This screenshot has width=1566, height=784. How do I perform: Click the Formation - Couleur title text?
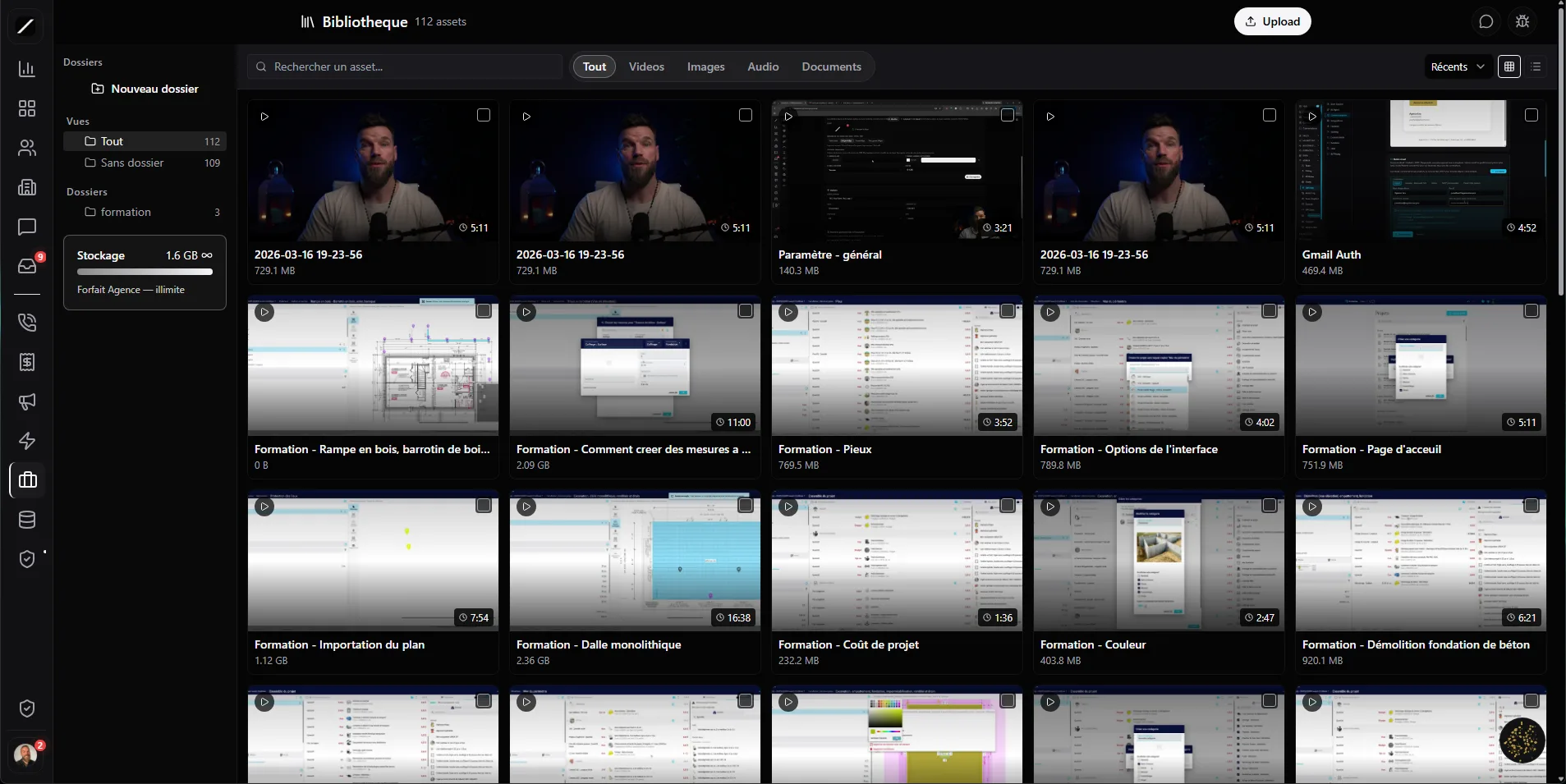(x=1092, y=644)
